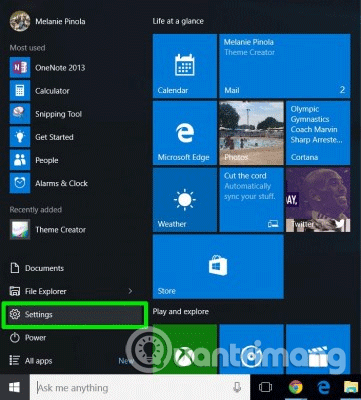Open File Explorer folder on taskbar
361x400 pixels.
(x=351, y=387)
